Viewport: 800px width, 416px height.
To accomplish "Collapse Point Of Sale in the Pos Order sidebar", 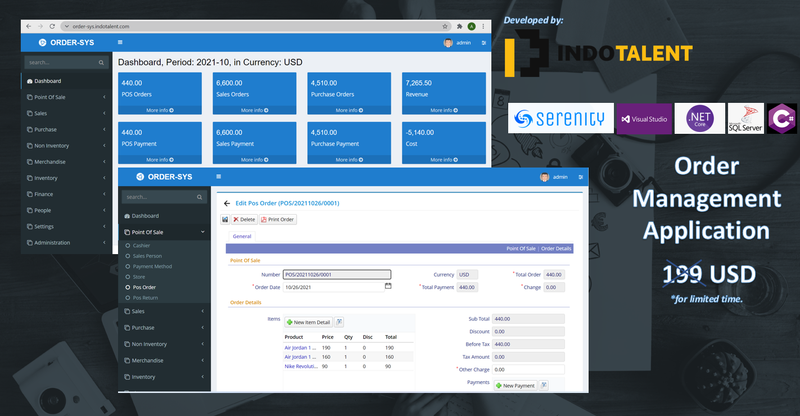I will (164, 232).
